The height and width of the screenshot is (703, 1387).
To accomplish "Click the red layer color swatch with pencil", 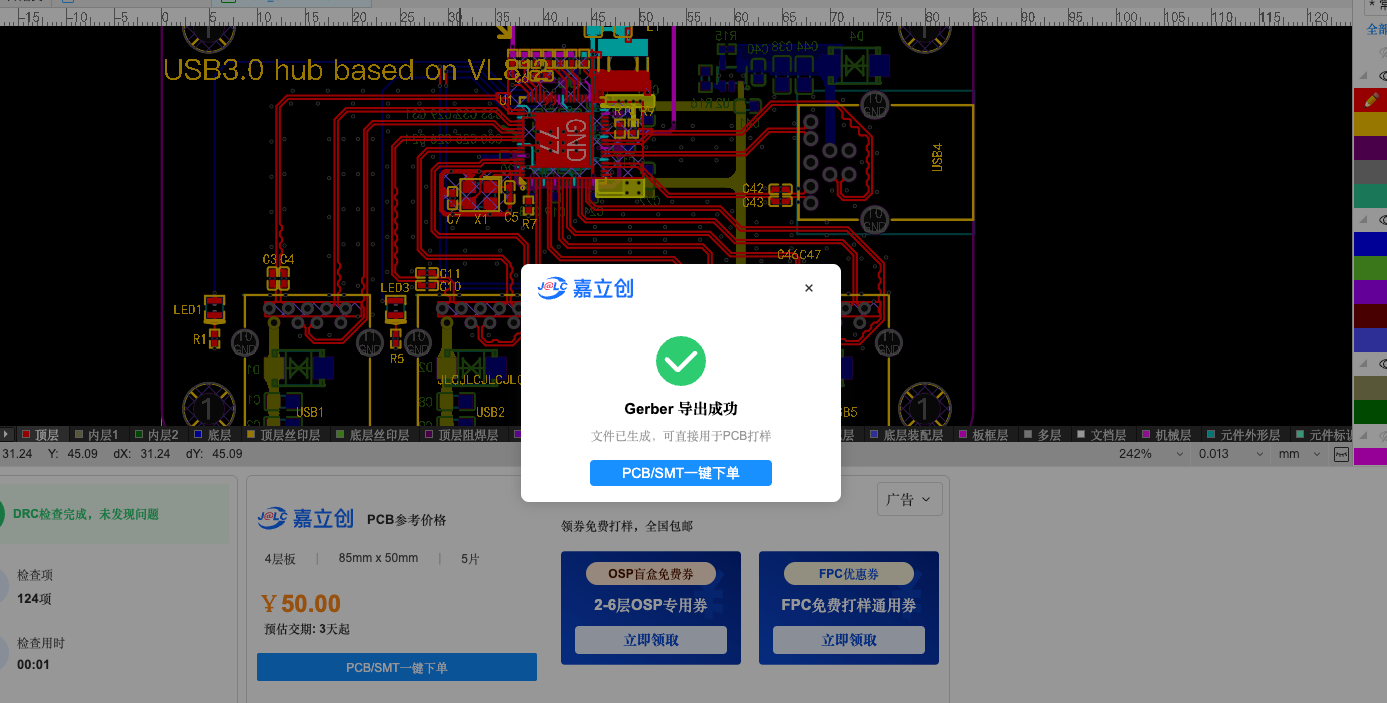I will pos(1370,100).
